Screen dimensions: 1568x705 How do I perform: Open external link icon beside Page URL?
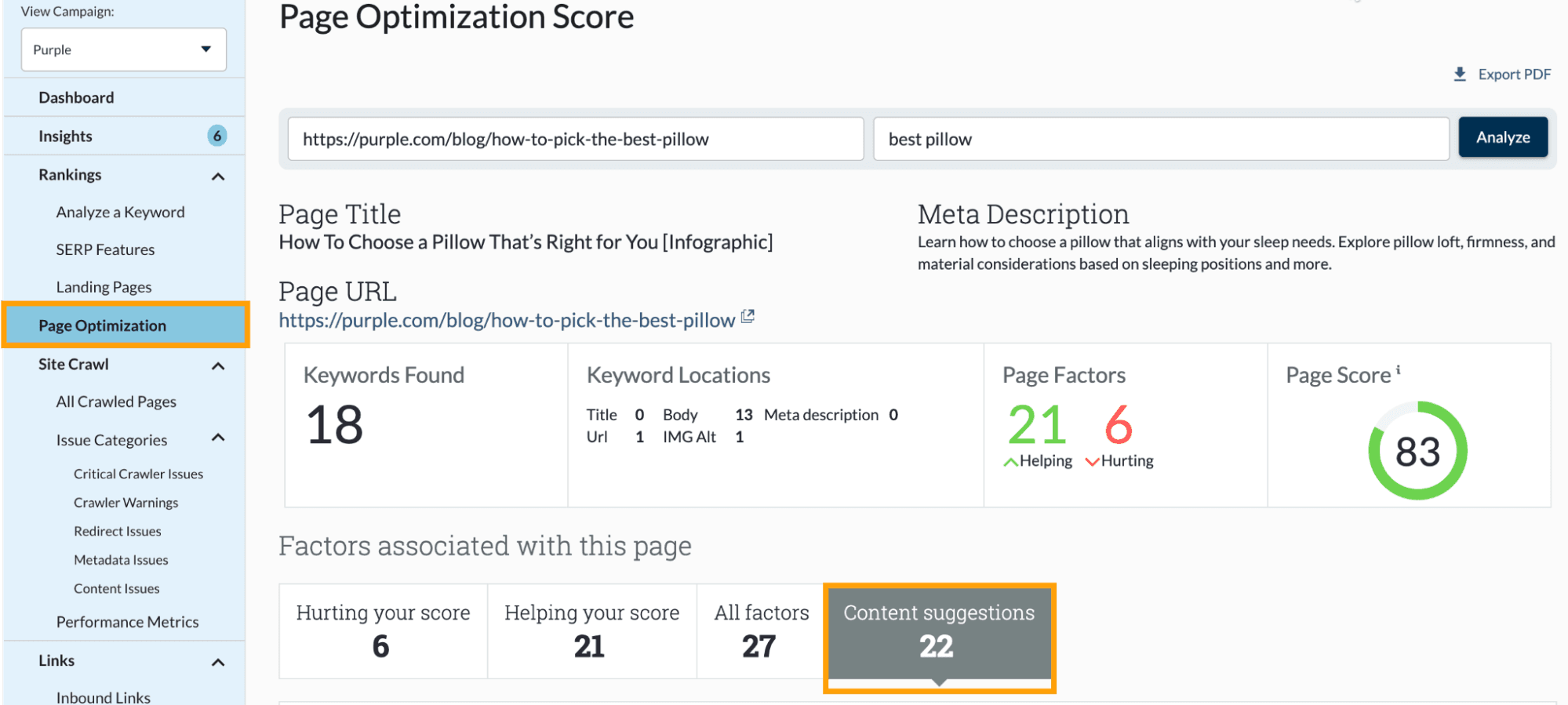(748, 317)
